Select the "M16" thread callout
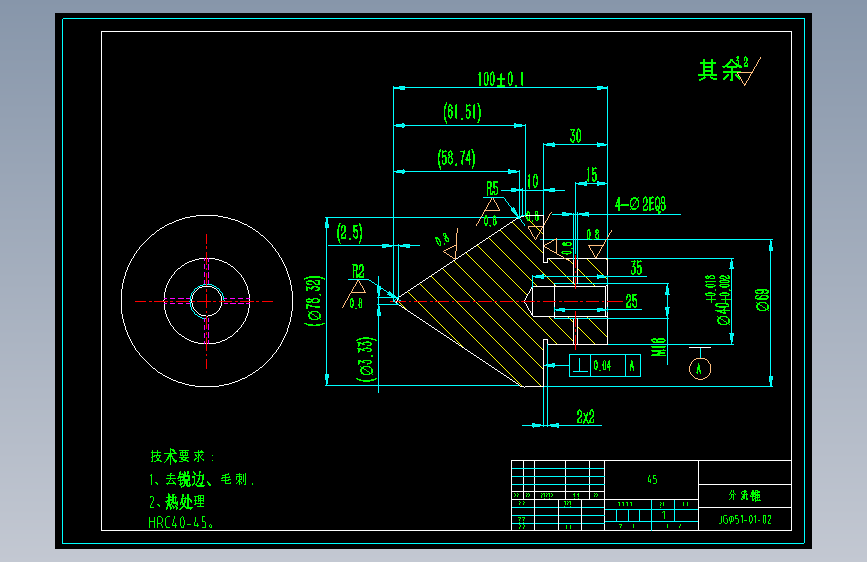Image resolution: width=867 pixels, height=562 pixels. click(659, 347)
